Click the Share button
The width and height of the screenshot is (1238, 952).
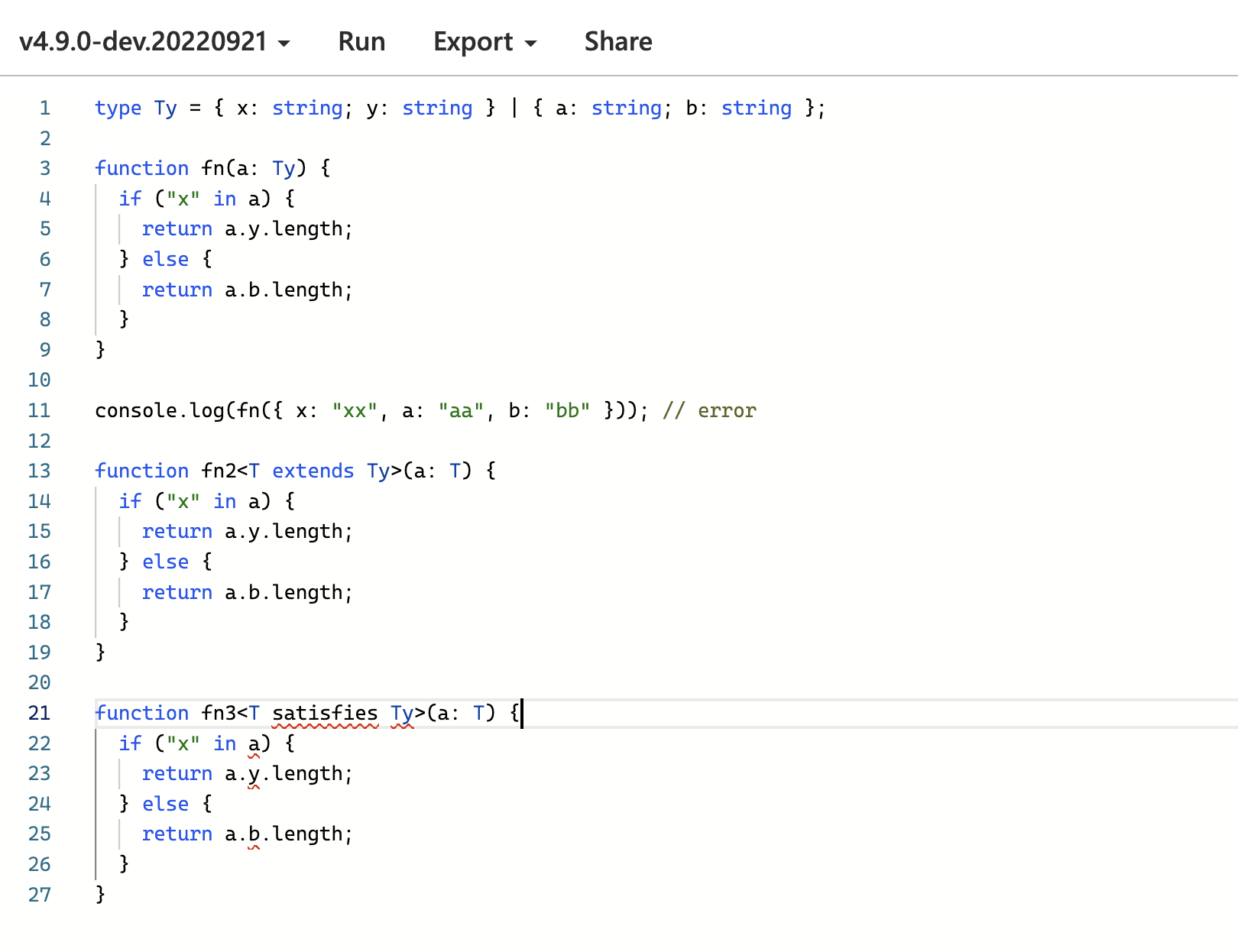[x=618, y=41]
